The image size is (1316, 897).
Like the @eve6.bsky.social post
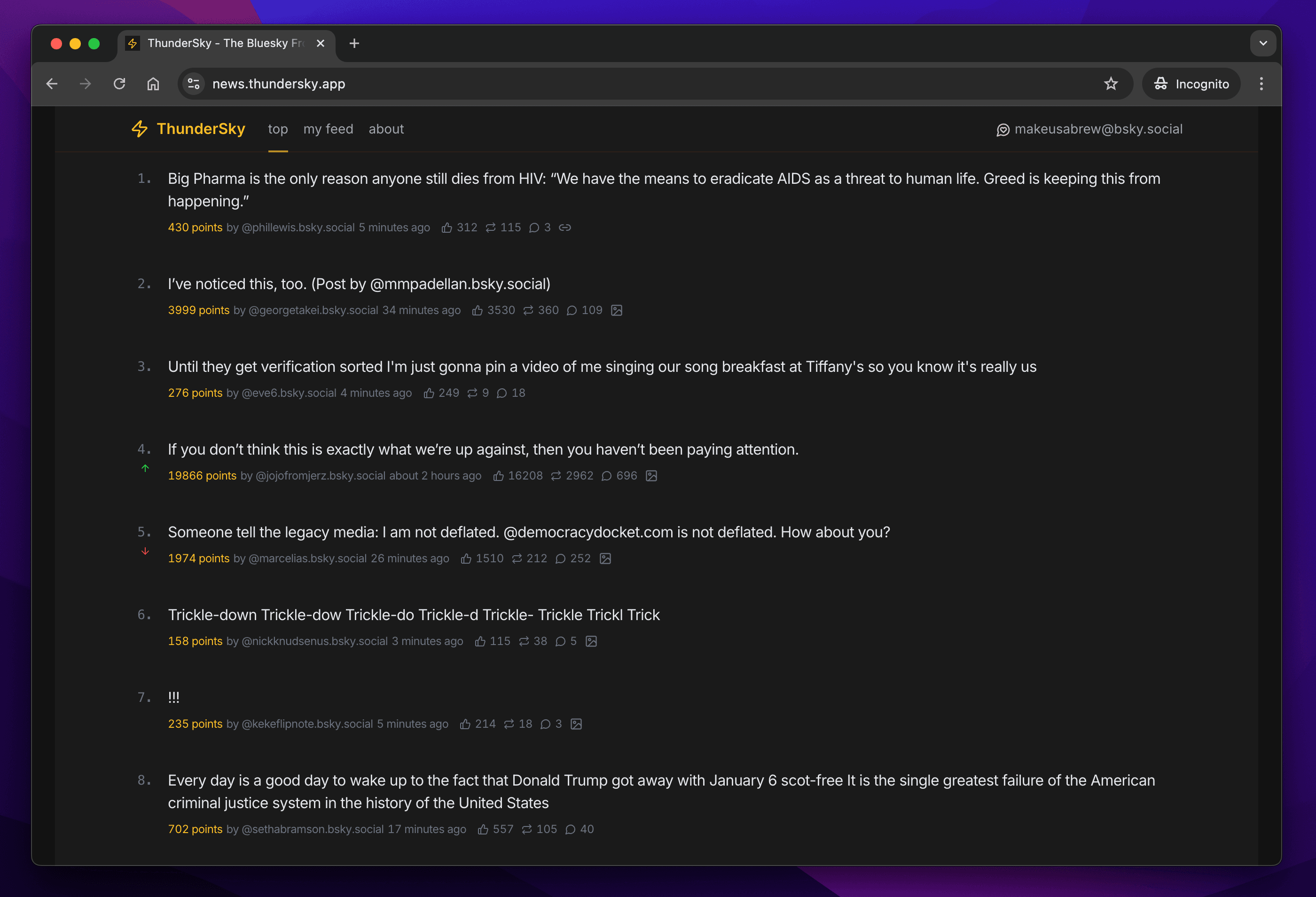(429, 393)
